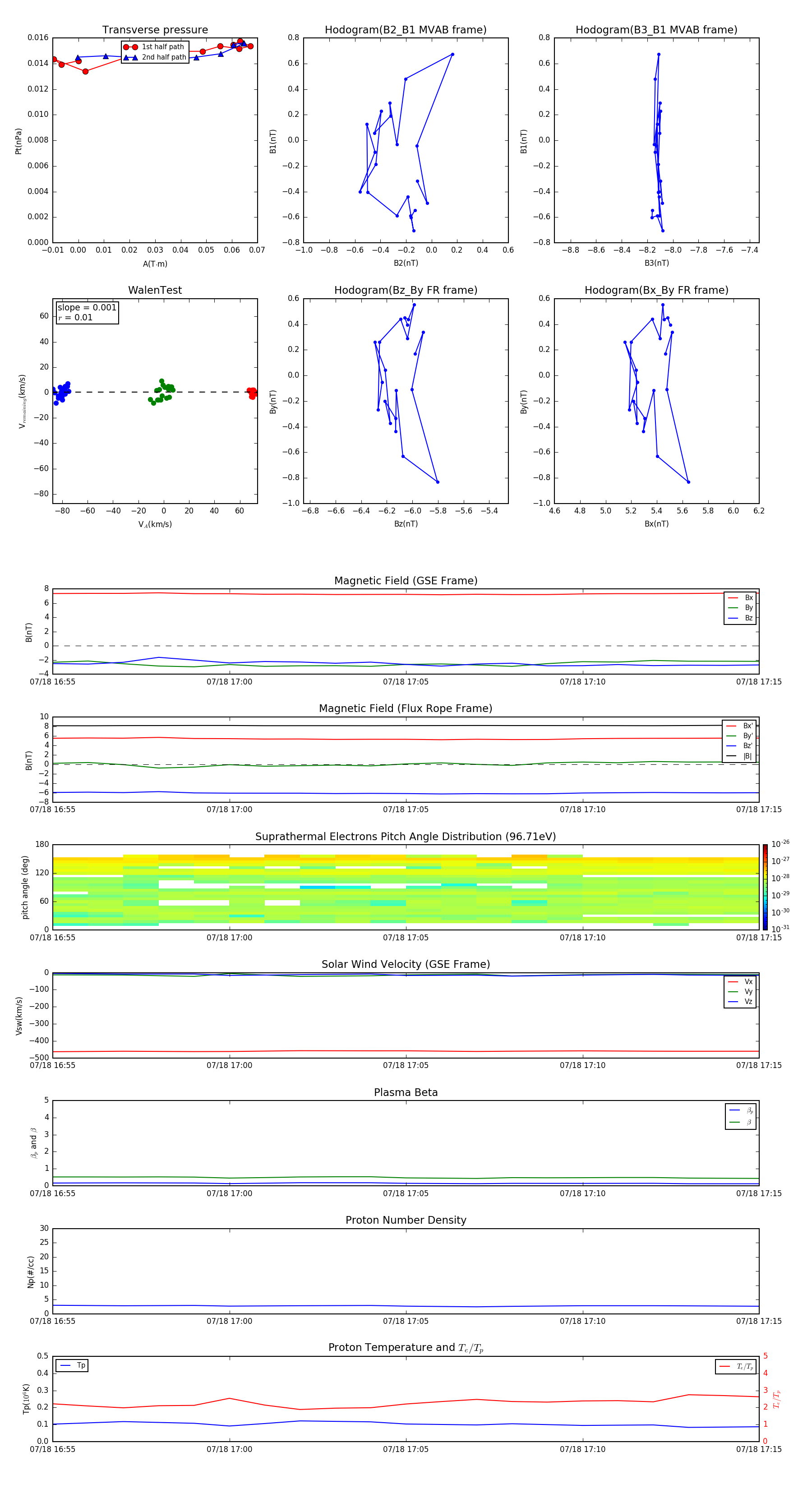Select Bz in the GSE magnetic field legend

point(740,618)
